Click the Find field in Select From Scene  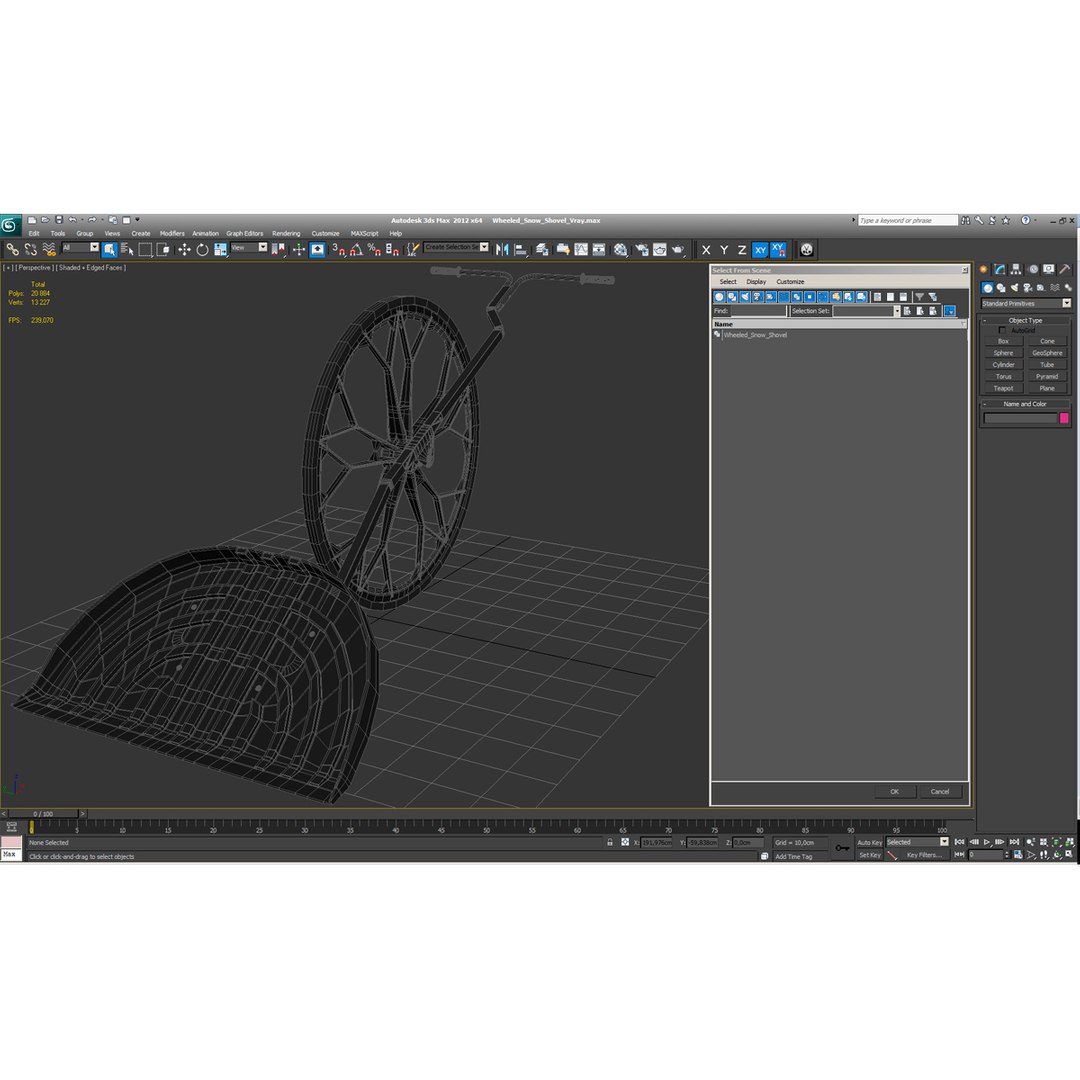pyautogui.click(x=758, y=311)
